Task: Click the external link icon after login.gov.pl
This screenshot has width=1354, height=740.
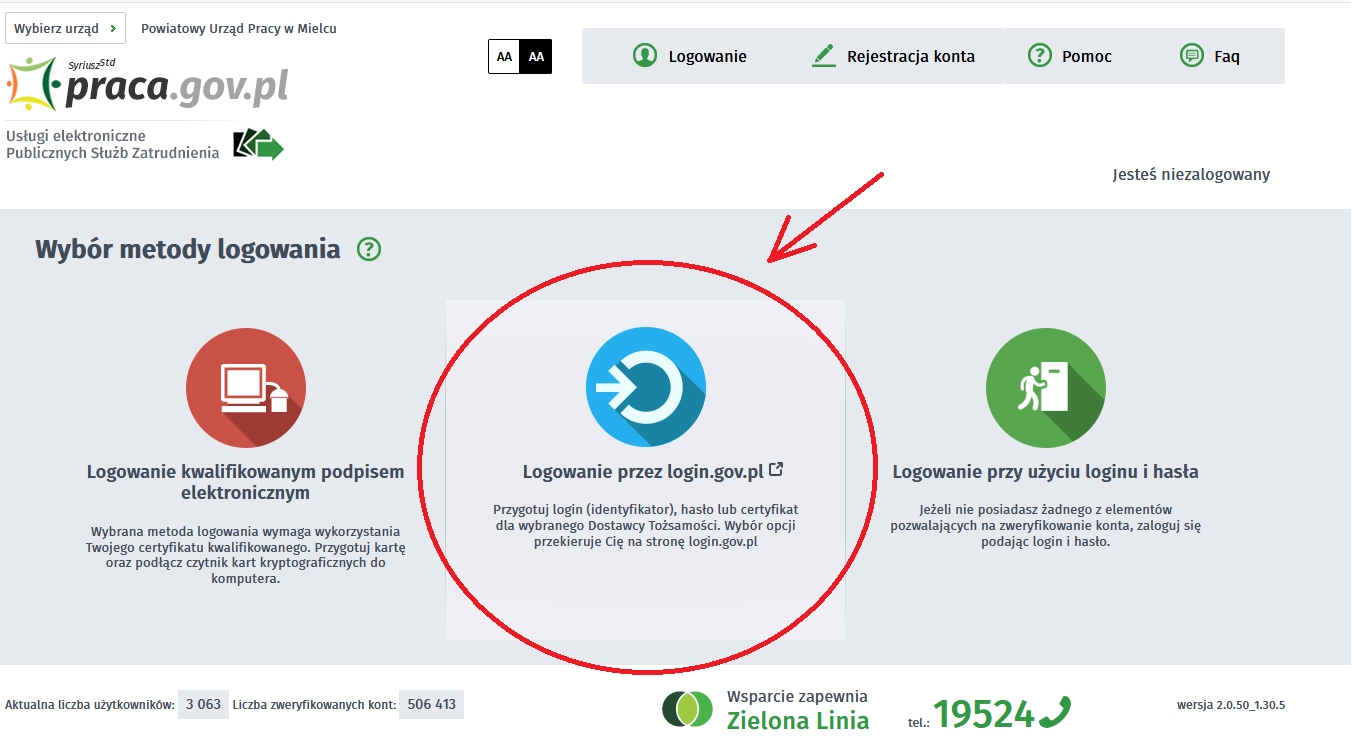Action: coord(776,469)
